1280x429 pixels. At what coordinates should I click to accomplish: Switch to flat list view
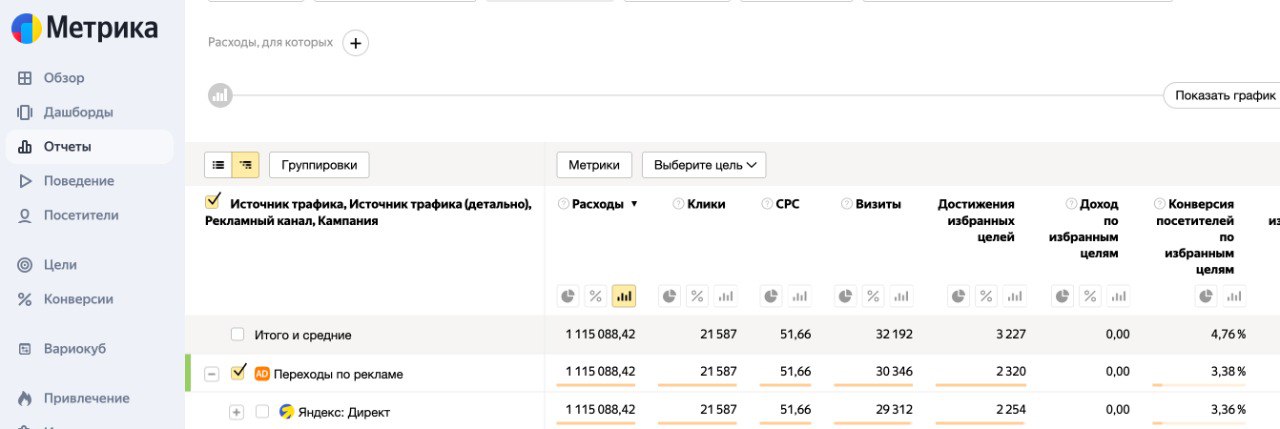[218, 165]
